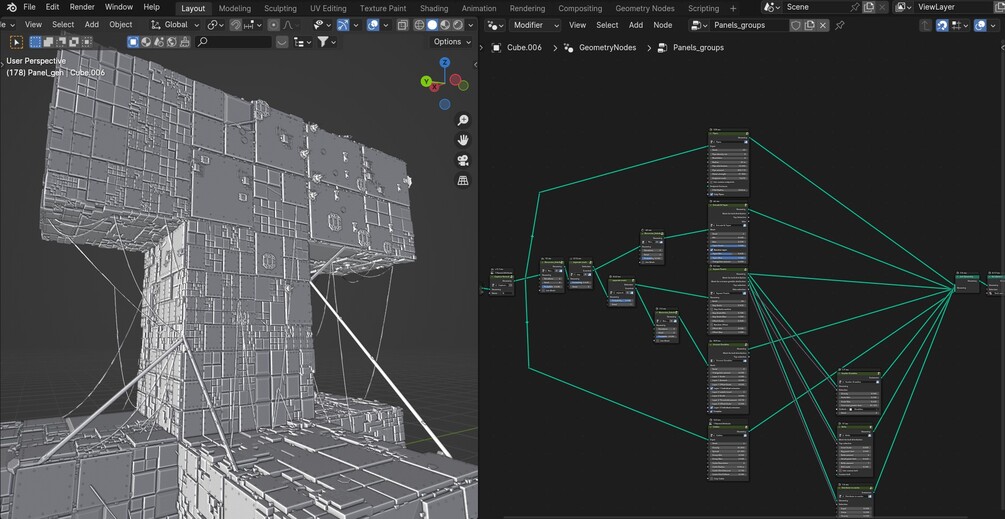Click the Blender logo icon
Viewport: 1005px width, 519px height.
[x=10, y=7]
